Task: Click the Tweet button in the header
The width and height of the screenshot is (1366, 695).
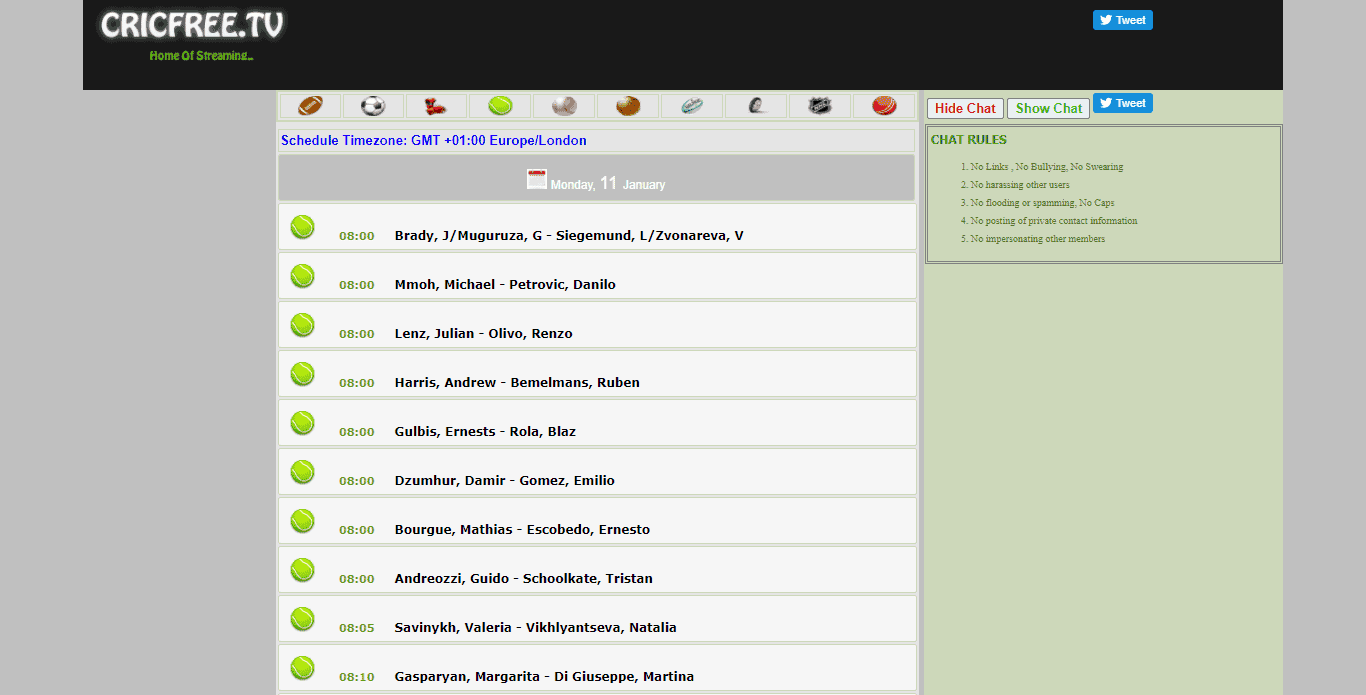Action: coord(1122,20)
